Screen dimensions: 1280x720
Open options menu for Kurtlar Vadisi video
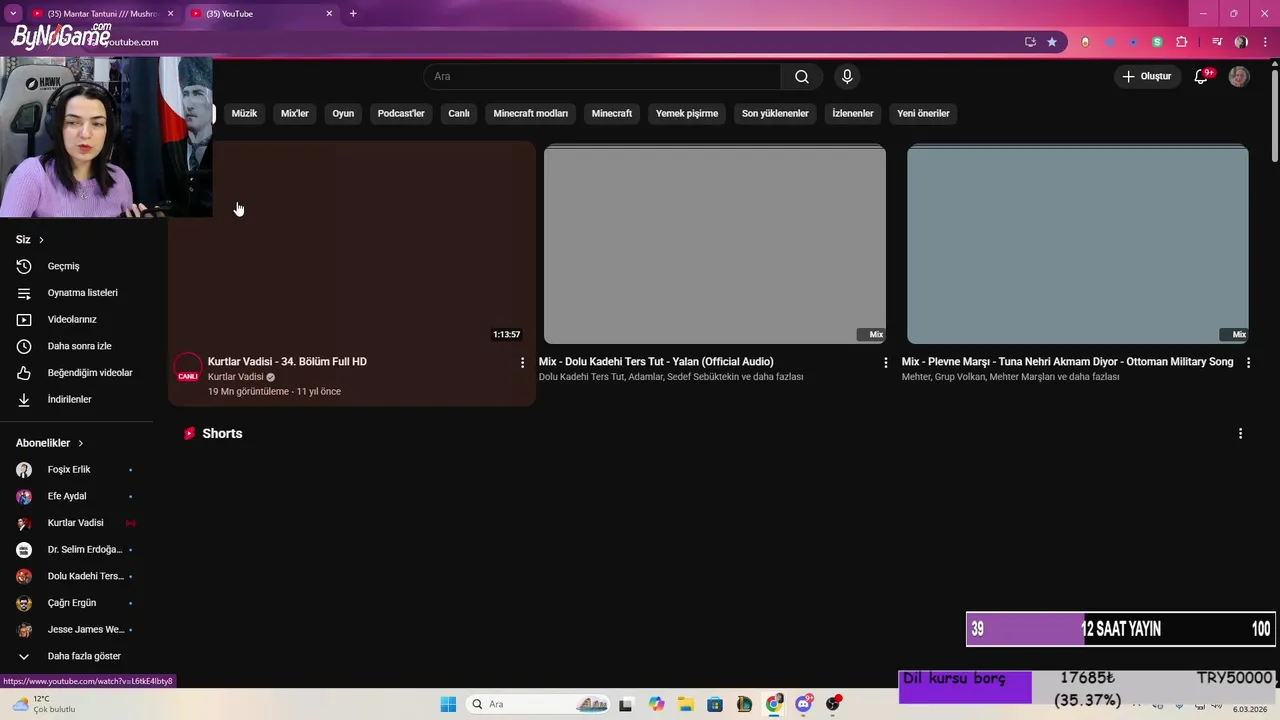pos(522,363)
